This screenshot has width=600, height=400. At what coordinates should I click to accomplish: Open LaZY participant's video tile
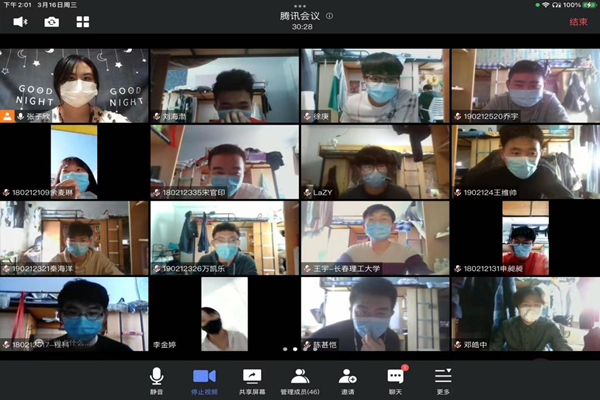(x=374, y=161)
